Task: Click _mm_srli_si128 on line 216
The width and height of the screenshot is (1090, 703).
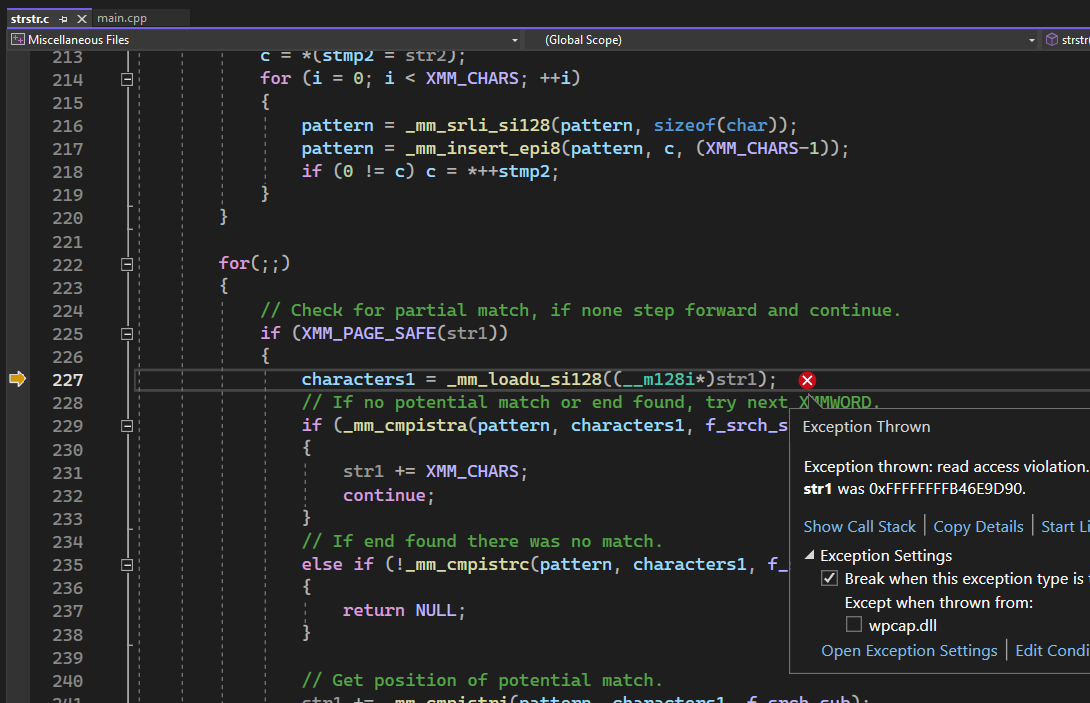Action: pyautogui.click(x=477, y=125)
